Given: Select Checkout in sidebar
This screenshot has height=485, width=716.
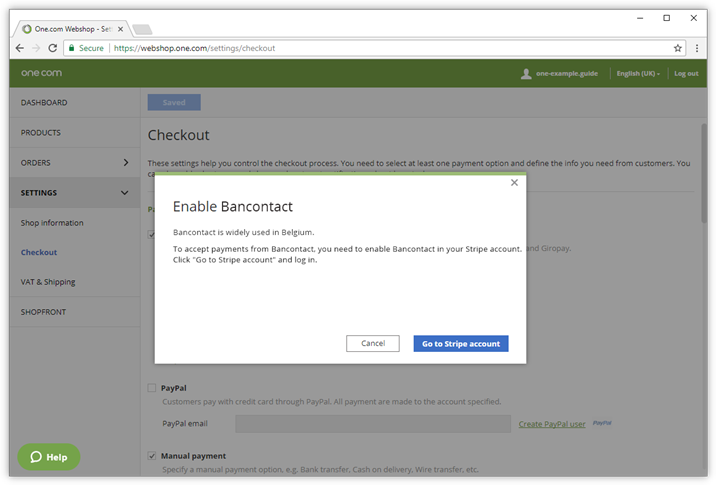Looking at the screenshot, I should 39,252.
